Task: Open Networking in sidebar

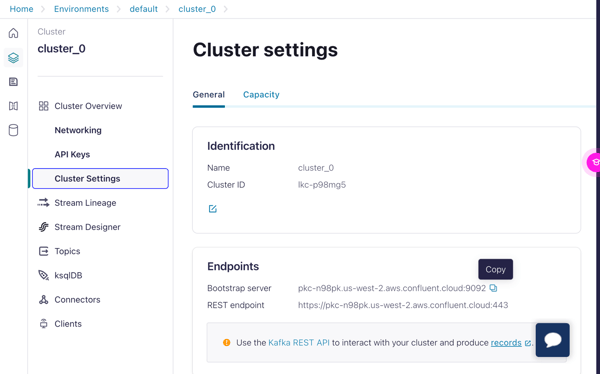Action: (78, 130)
